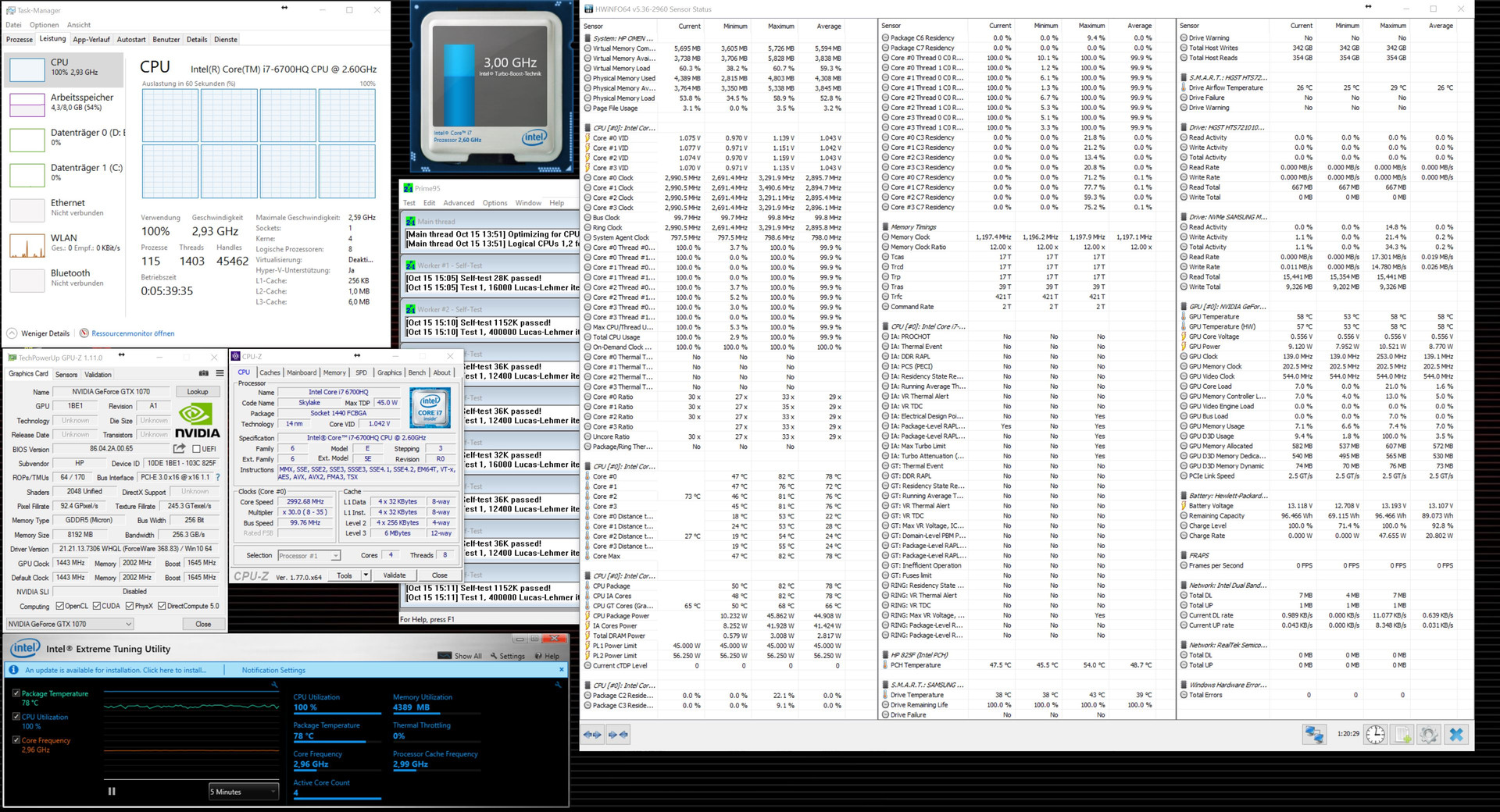Select Datenträger 1 (C:) in Task Manager
Image resolution: width=1500 pixels, height=812 pixels.
(63, 173)
